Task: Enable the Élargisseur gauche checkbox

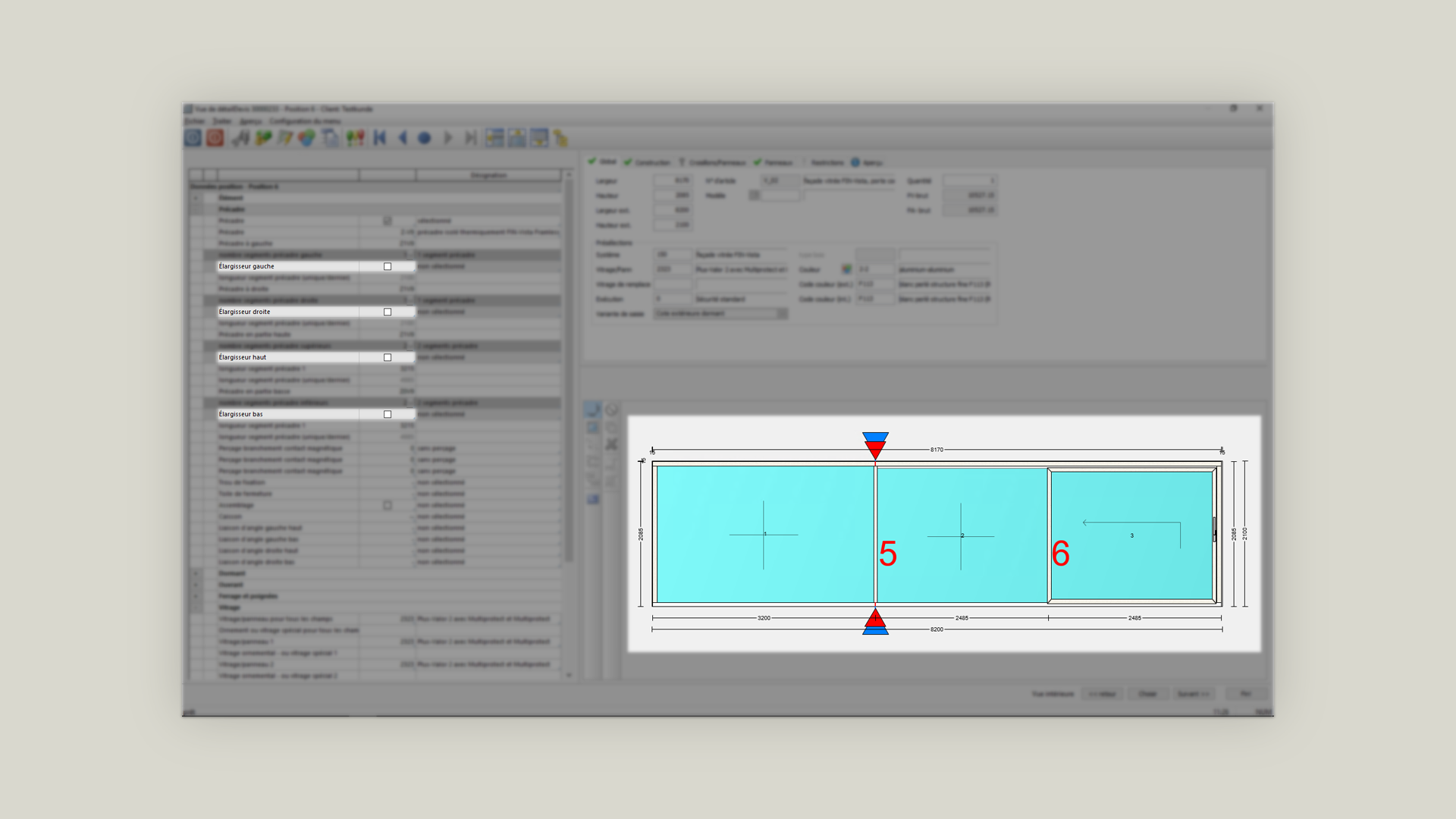Action: (x=388, y=266)
